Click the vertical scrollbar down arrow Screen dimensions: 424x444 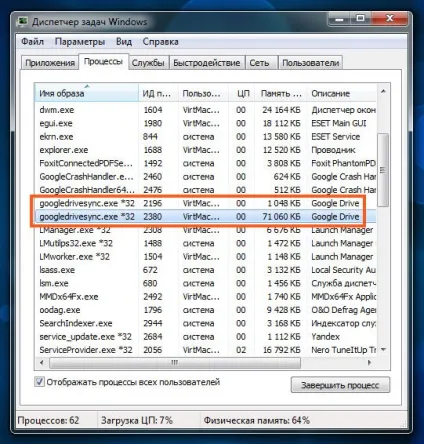pos(383,350)
